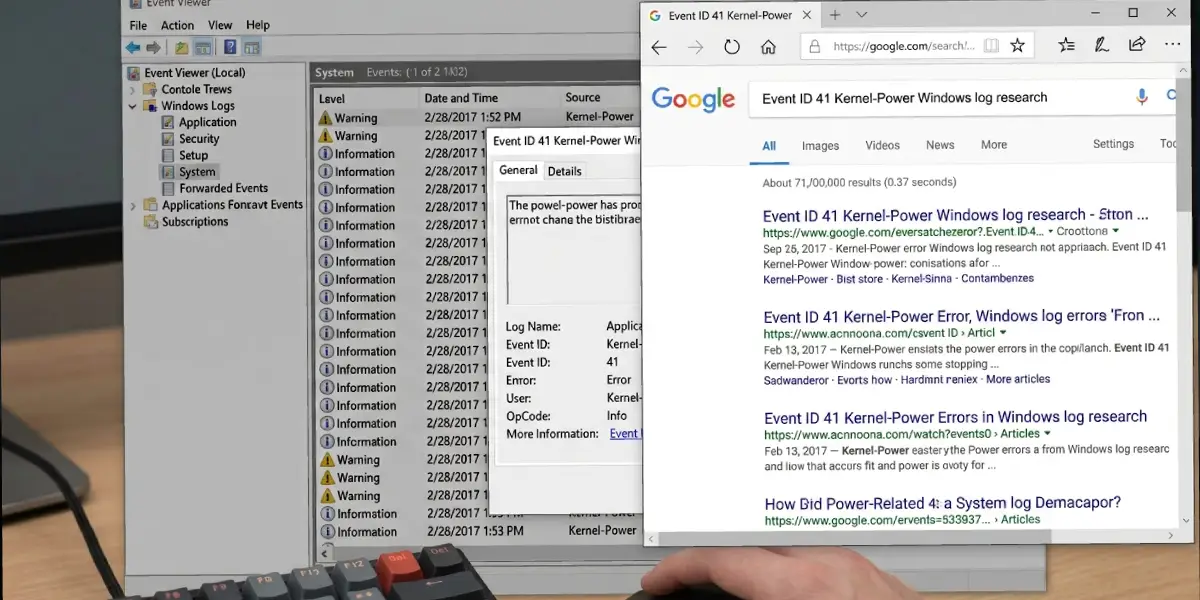Viewport: 1200px width, 600px height.
Task: Open Google search Settings
Action: pos(1113,144)
